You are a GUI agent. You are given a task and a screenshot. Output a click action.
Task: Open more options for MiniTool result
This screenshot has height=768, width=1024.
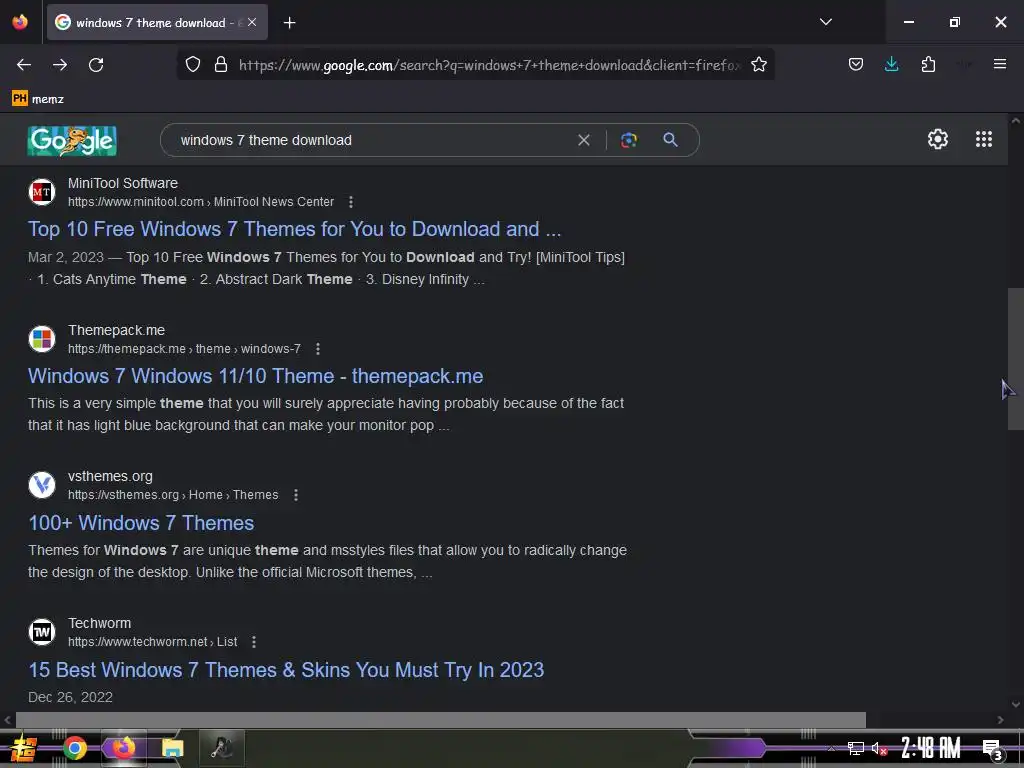pyautogui.click(x=351, y=202)
